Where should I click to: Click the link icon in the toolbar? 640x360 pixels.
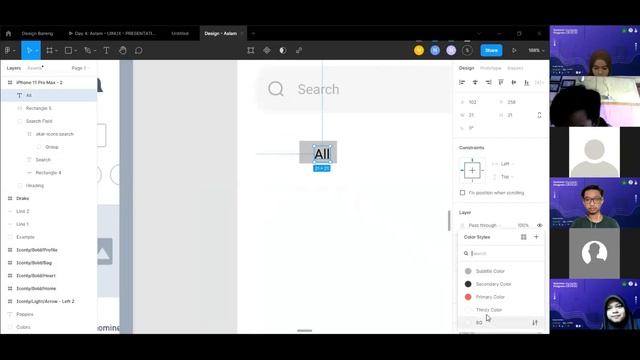tap(299, 50)
